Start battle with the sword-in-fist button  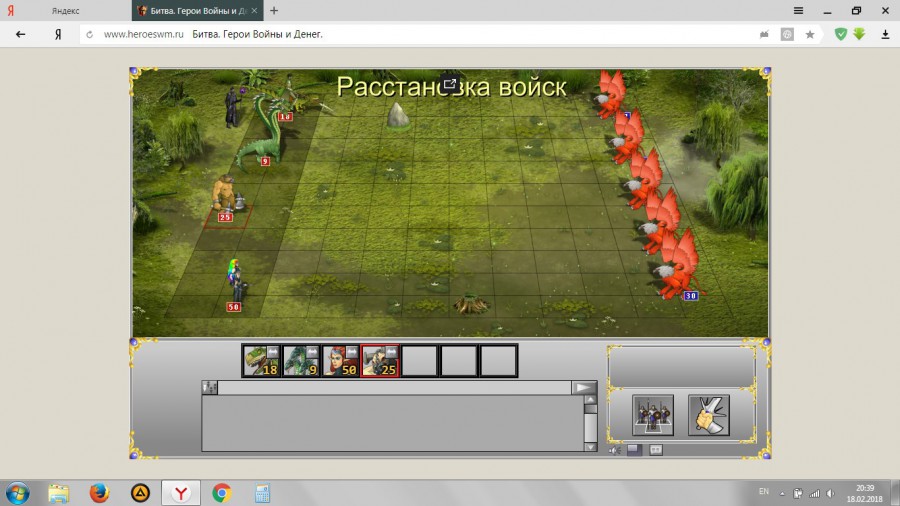click(709, 415)
